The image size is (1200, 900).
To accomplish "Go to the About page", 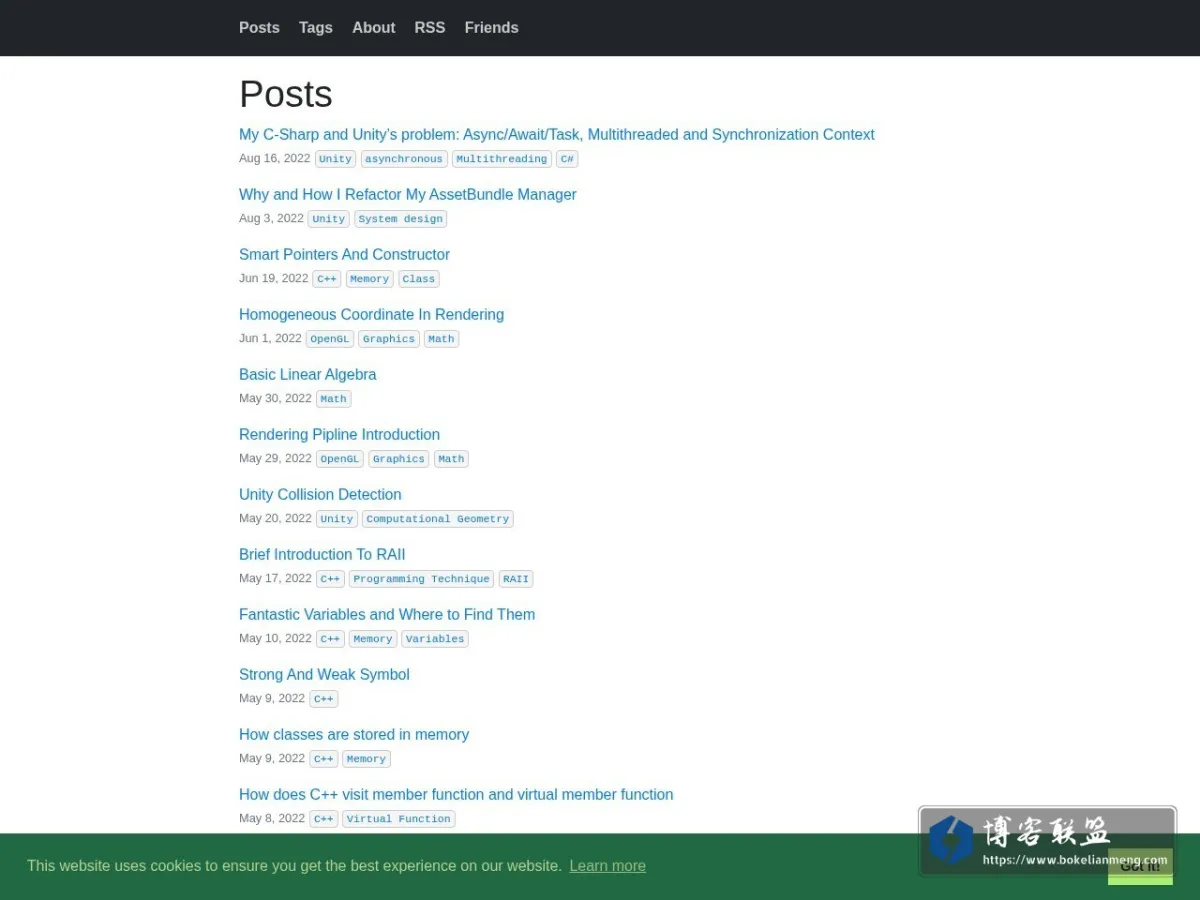I will [373, 28].
